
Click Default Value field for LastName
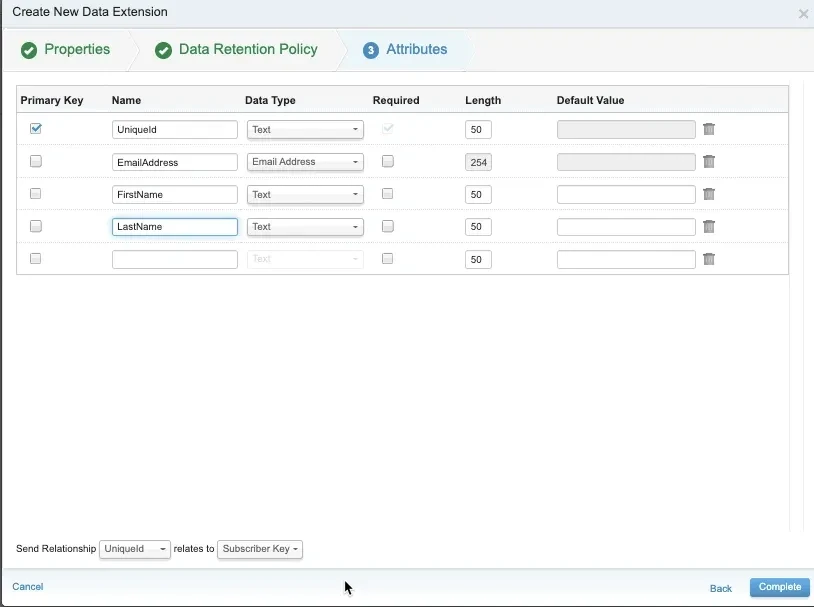626,226
